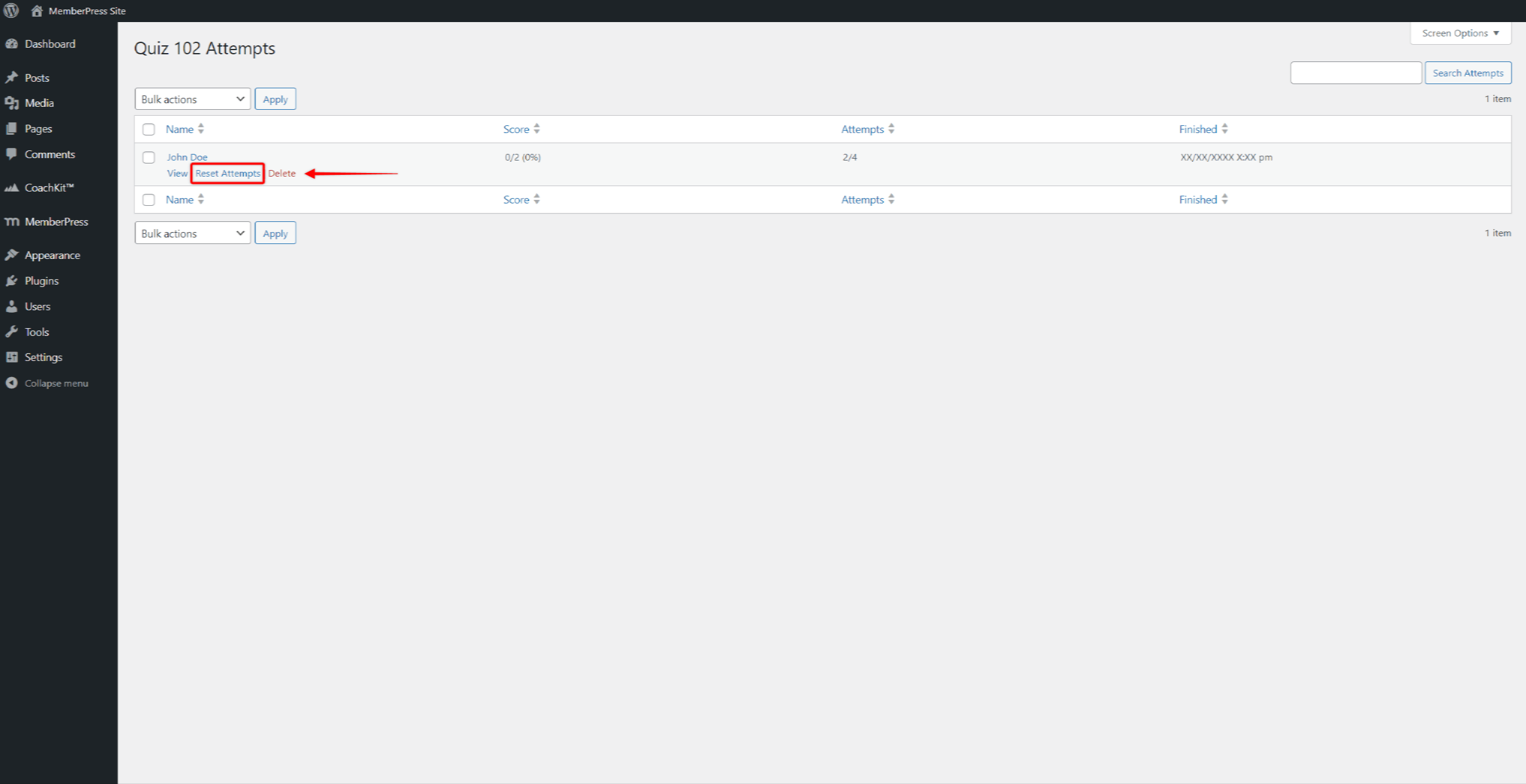Click View for John Doe
This screenshot has height=784, width=1526.
tap(176, 173)
